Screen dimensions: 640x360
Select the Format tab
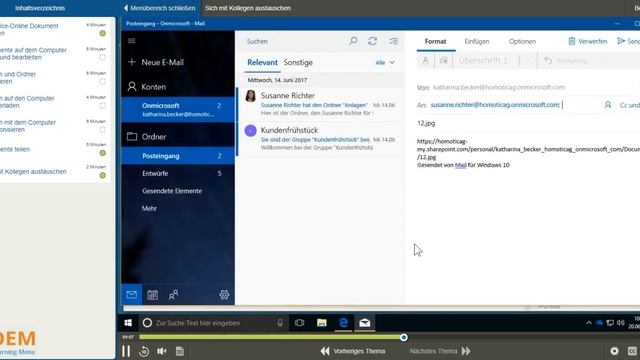pyautogui.click(x=436, y=42)
